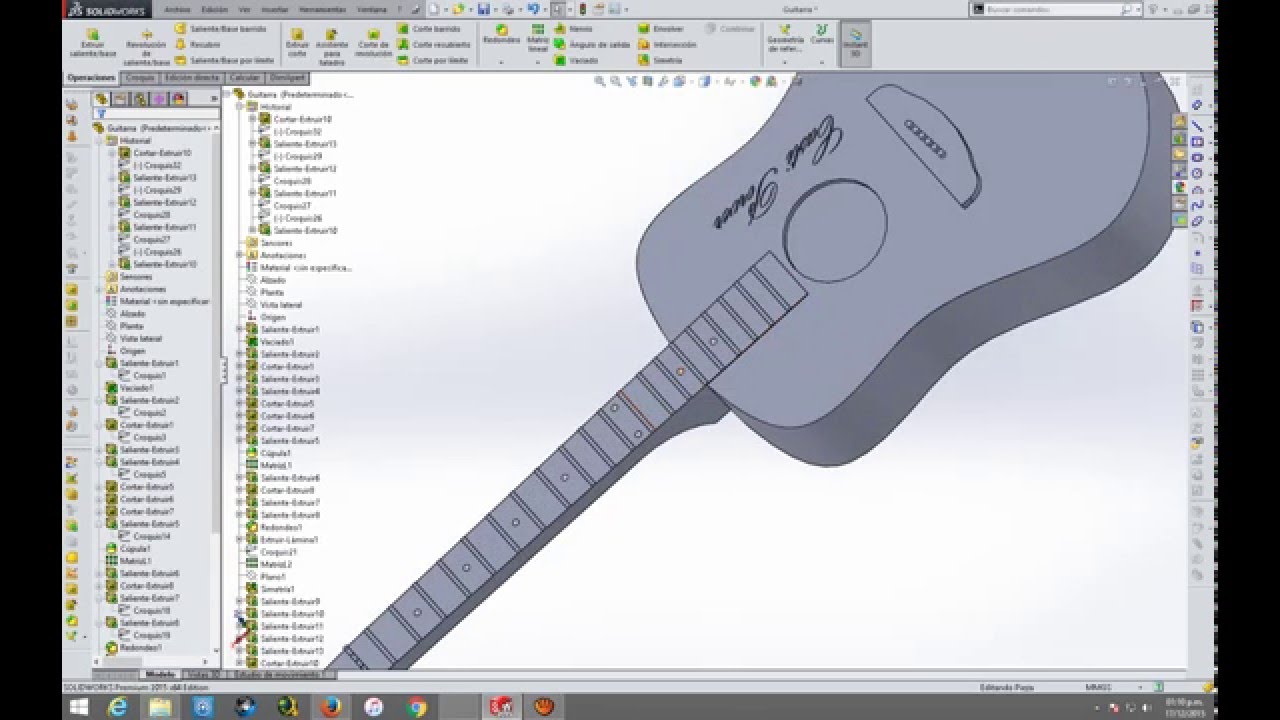The height and width of the screenshot is (720, 1280).
Task: Click the FeatureManager filter field
Action: (x=155, y=114)
